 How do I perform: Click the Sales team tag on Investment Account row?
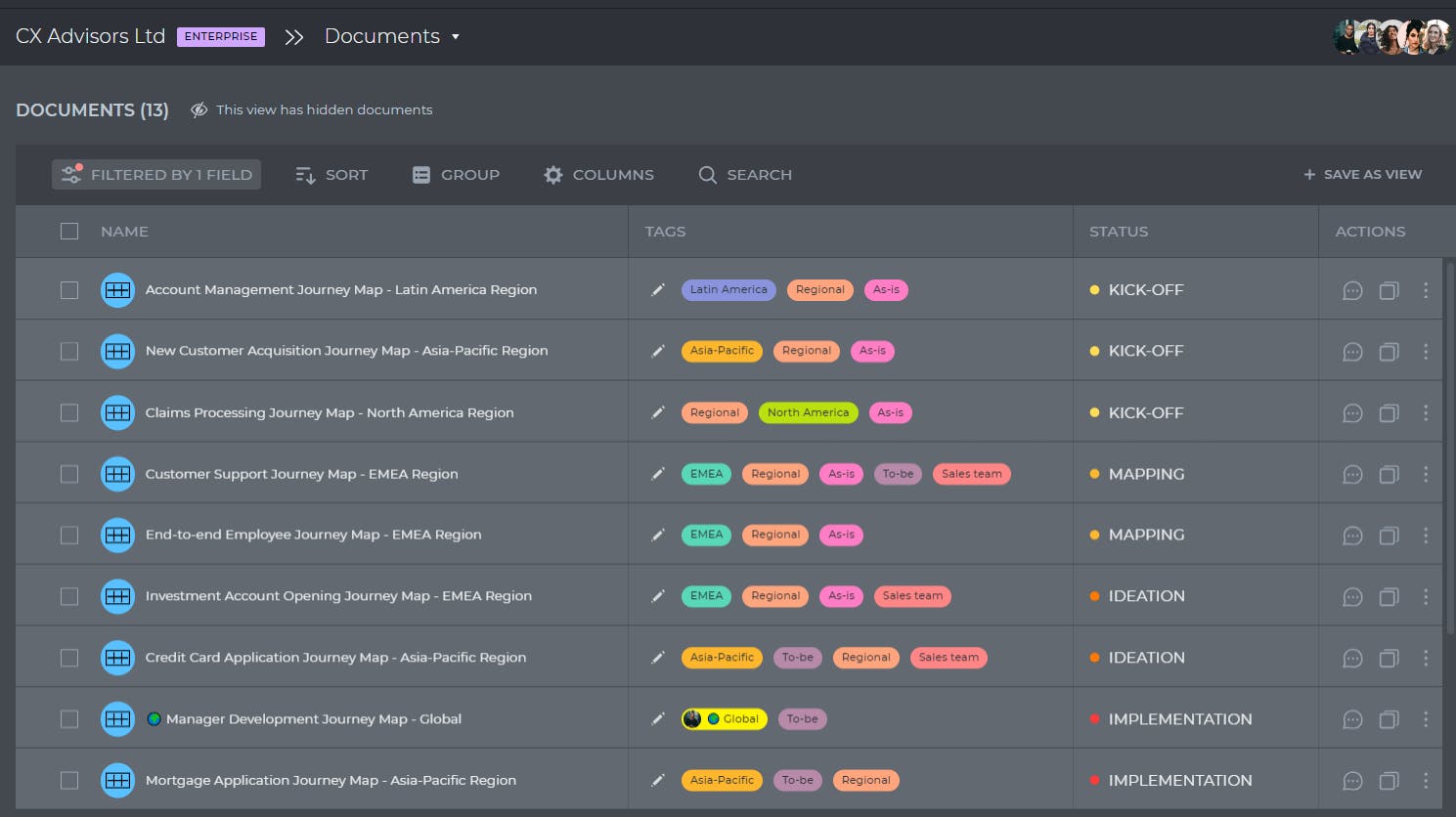(x=911, y=595)
